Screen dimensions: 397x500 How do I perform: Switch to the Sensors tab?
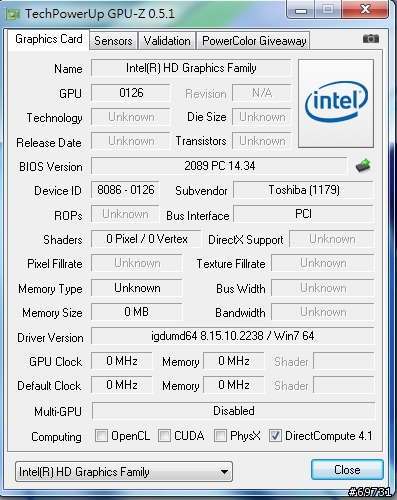click(x=113, y=41)
